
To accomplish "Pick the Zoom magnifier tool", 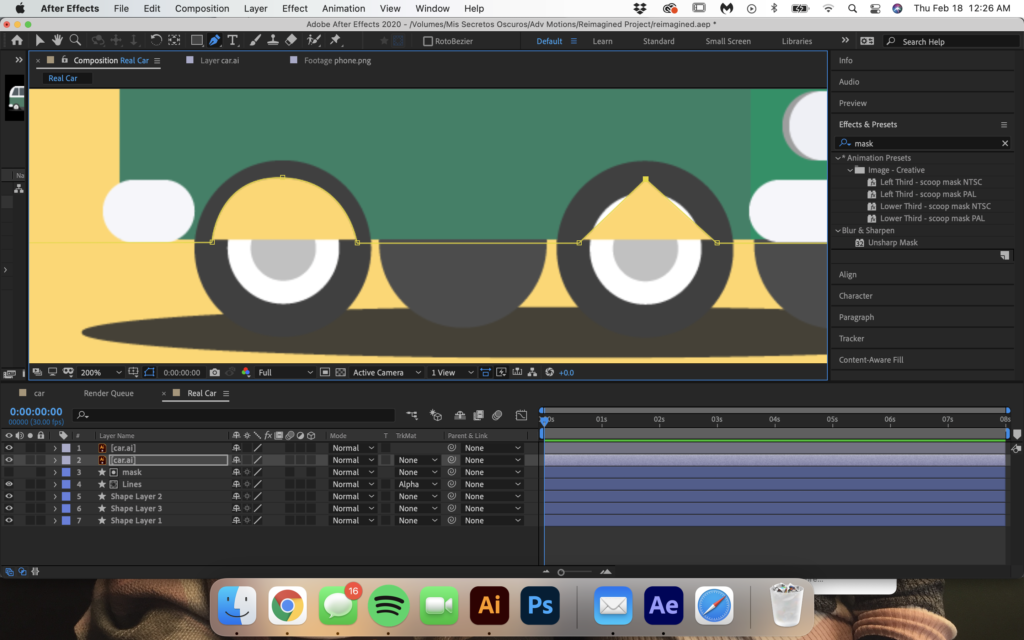I will pyautogui.click(x=76, y=41).
